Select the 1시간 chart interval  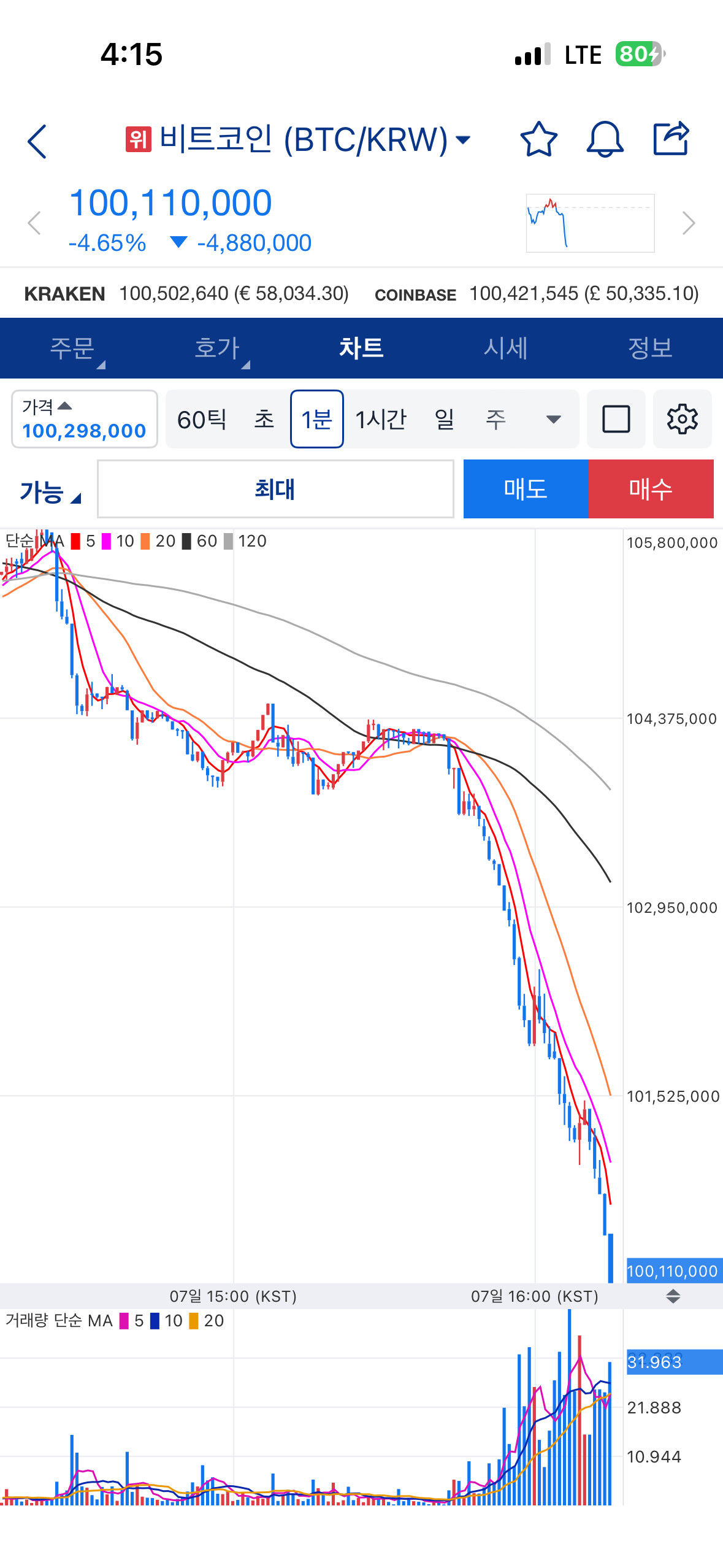click(x=381, y=420)
